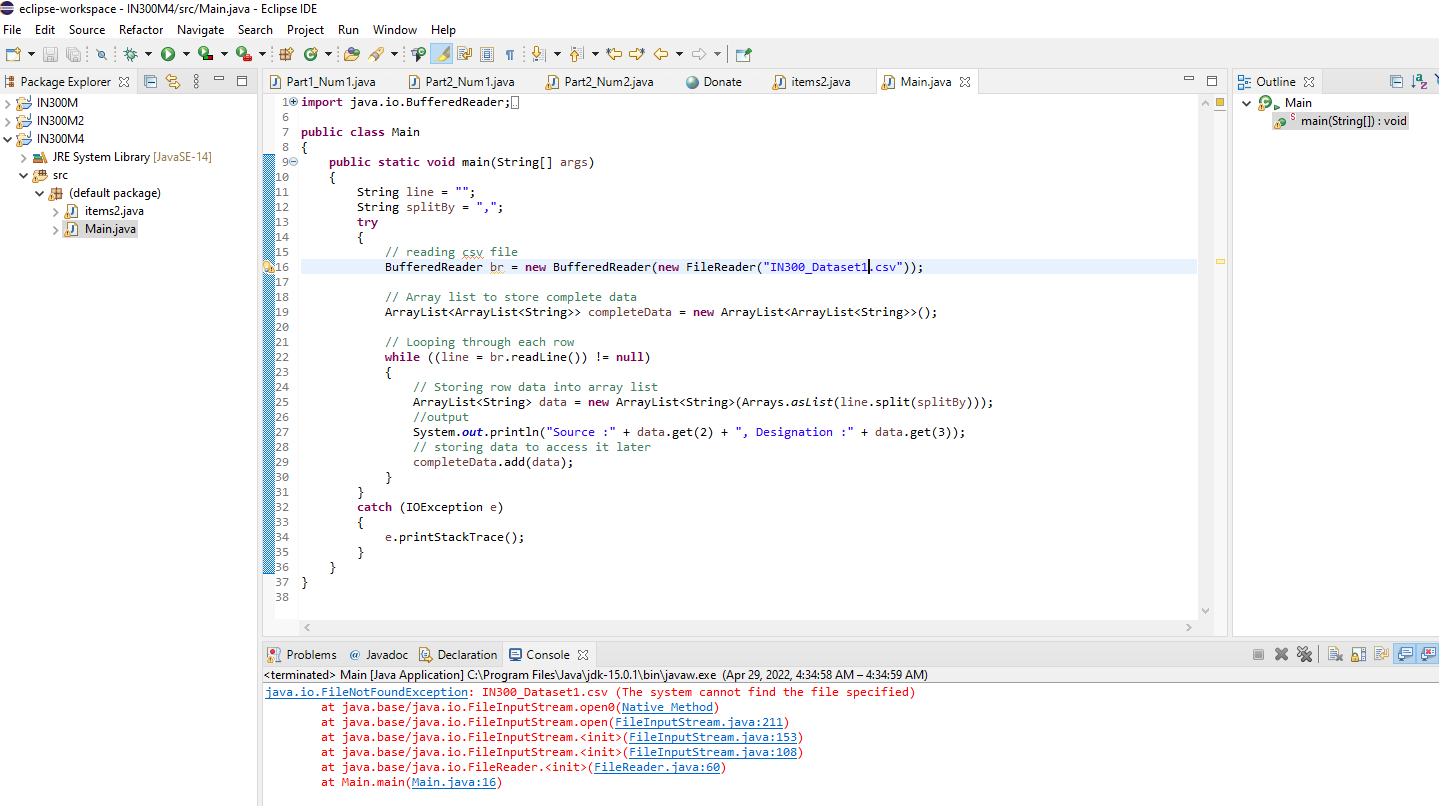The image size is (1439, 806).
Task: Collapse All in Package Explorer
Action: tap(151, 82)
